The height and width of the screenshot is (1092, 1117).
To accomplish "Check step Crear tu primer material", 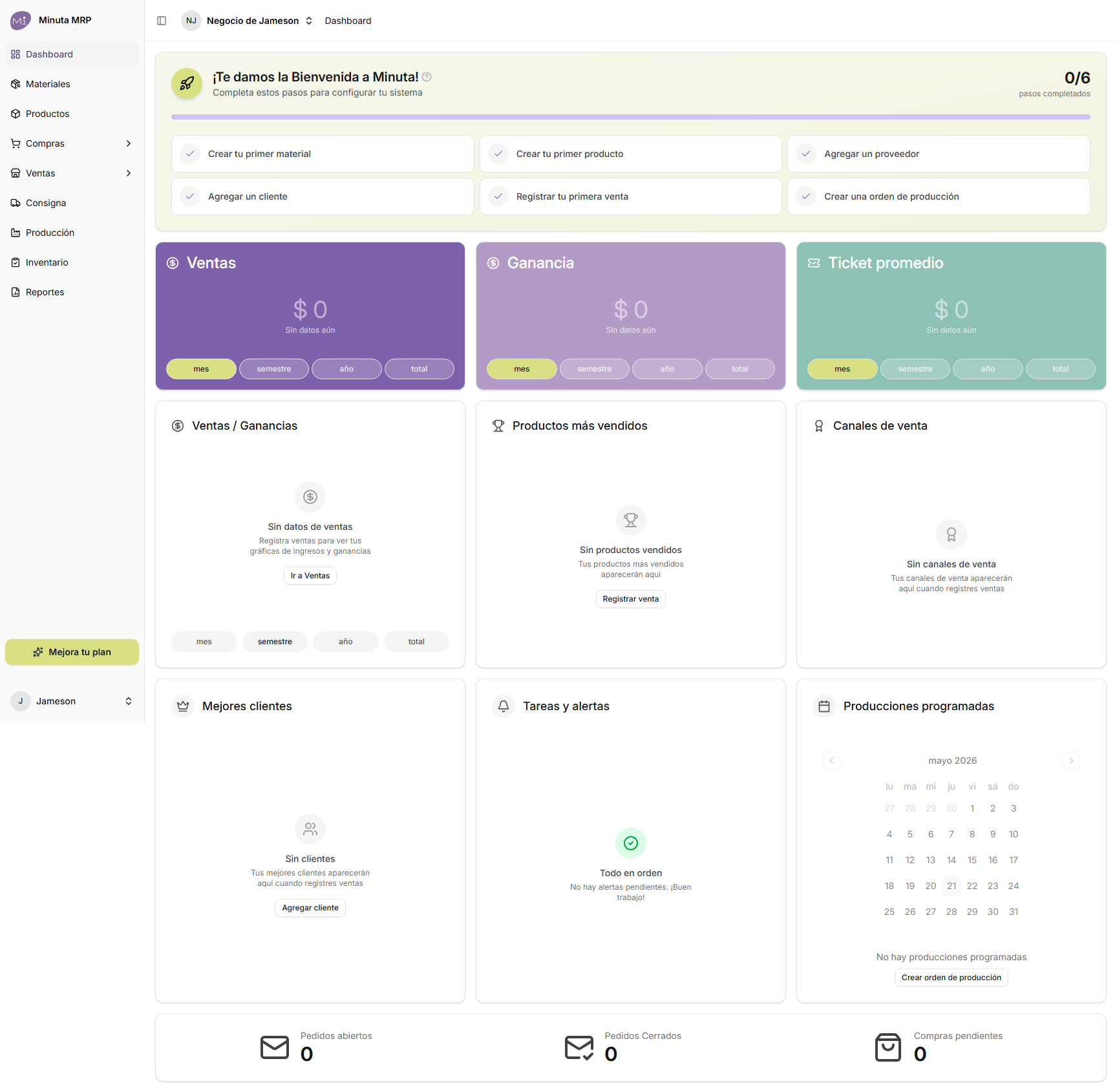I will (x=323, y=154).
